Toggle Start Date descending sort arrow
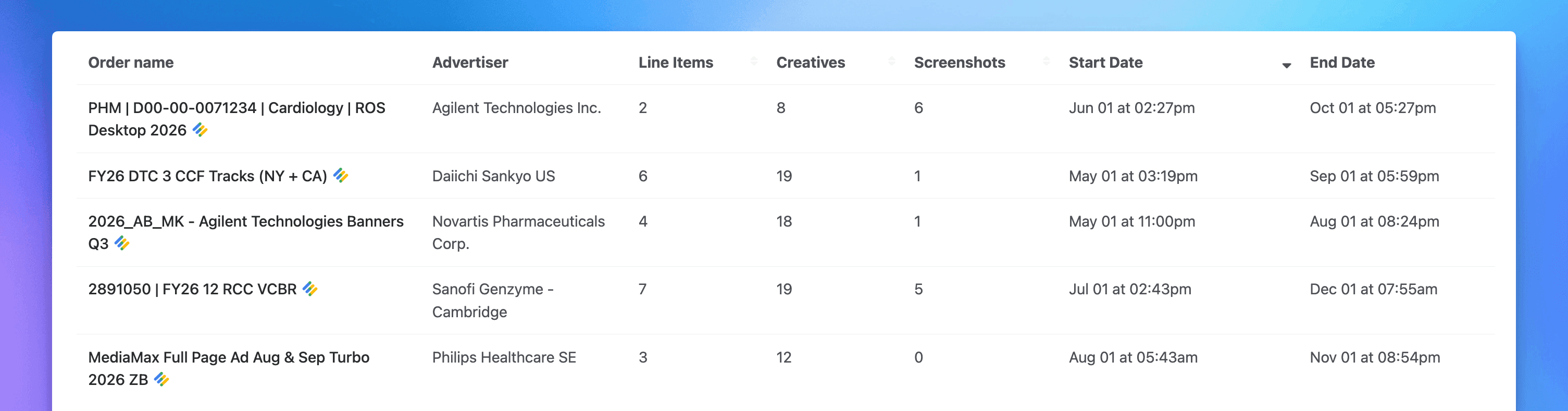The width and height of the screenshot is (1568, 411). point(1286,65)
